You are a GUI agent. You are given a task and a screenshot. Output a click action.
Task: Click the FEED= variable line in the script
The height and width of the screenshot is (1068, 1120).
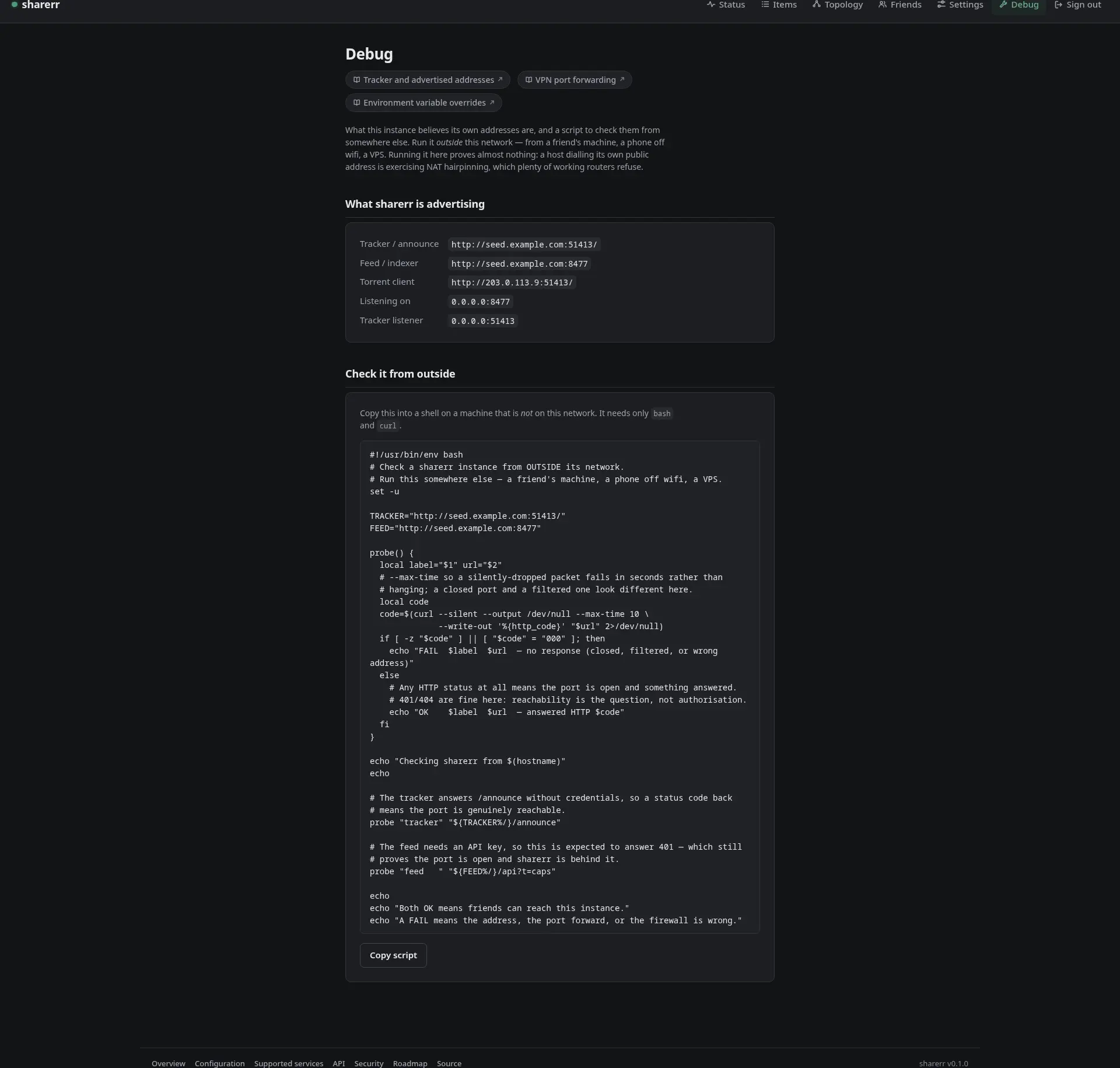click(x=455, y=528)
